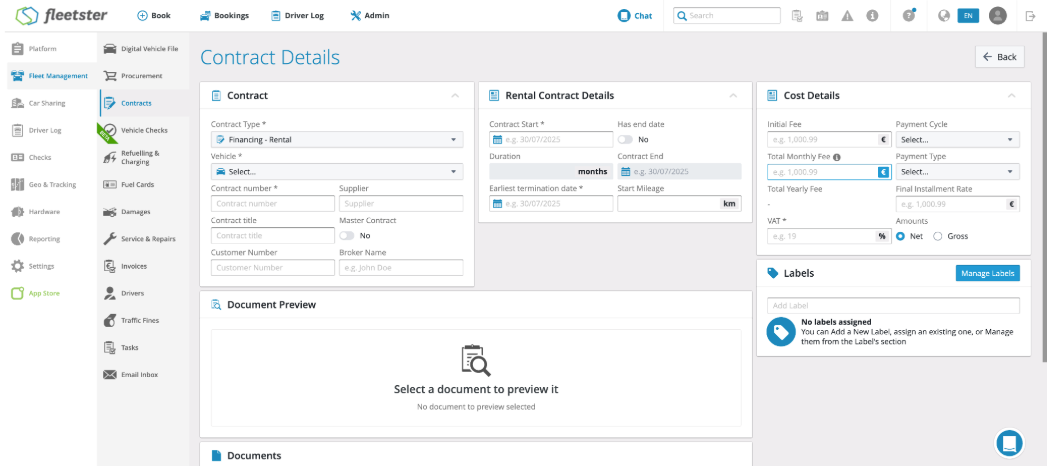Open the Payment Type dropdown
The height and width of the screenshot is (466, 1051).
coord(958,172)
